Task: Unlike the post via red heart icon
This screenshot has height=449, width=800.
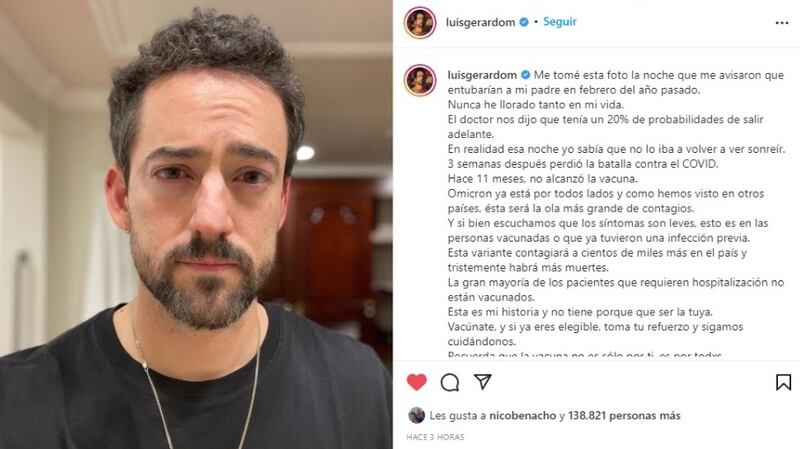Action: pos(417,382)
